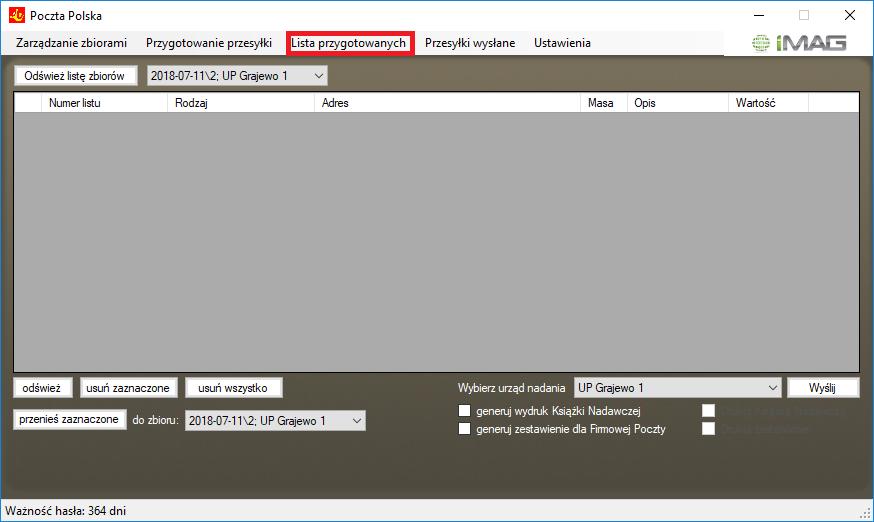Open the Przygotowanie przesyłki tab
This screenshot has height=522, width=874.
209,43
